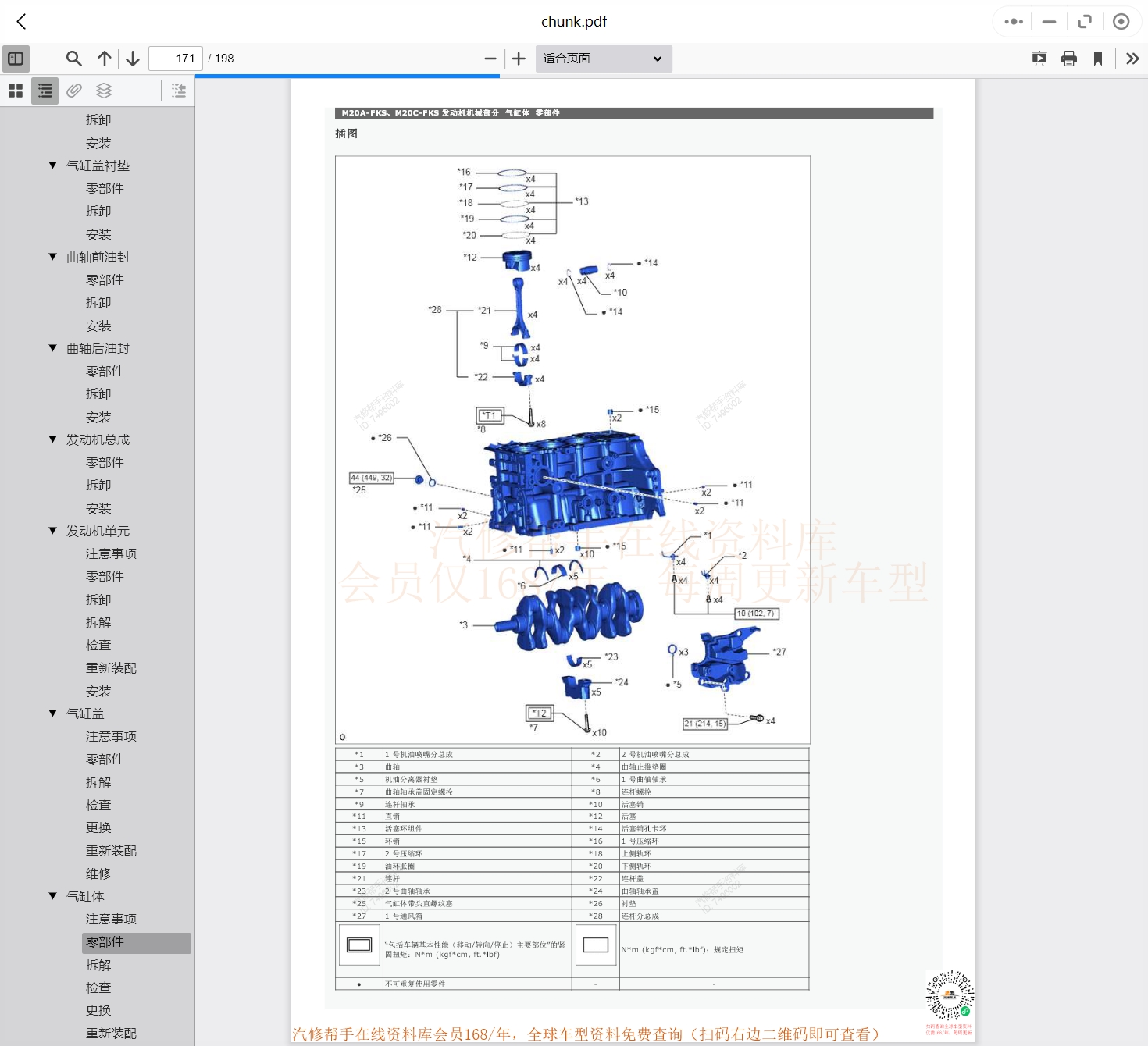Image resolution: width=1148 pixels, height=1046 pixels.
Task: Open the 适合页面 zoom dropdown
Action: [x=603, y=59]
